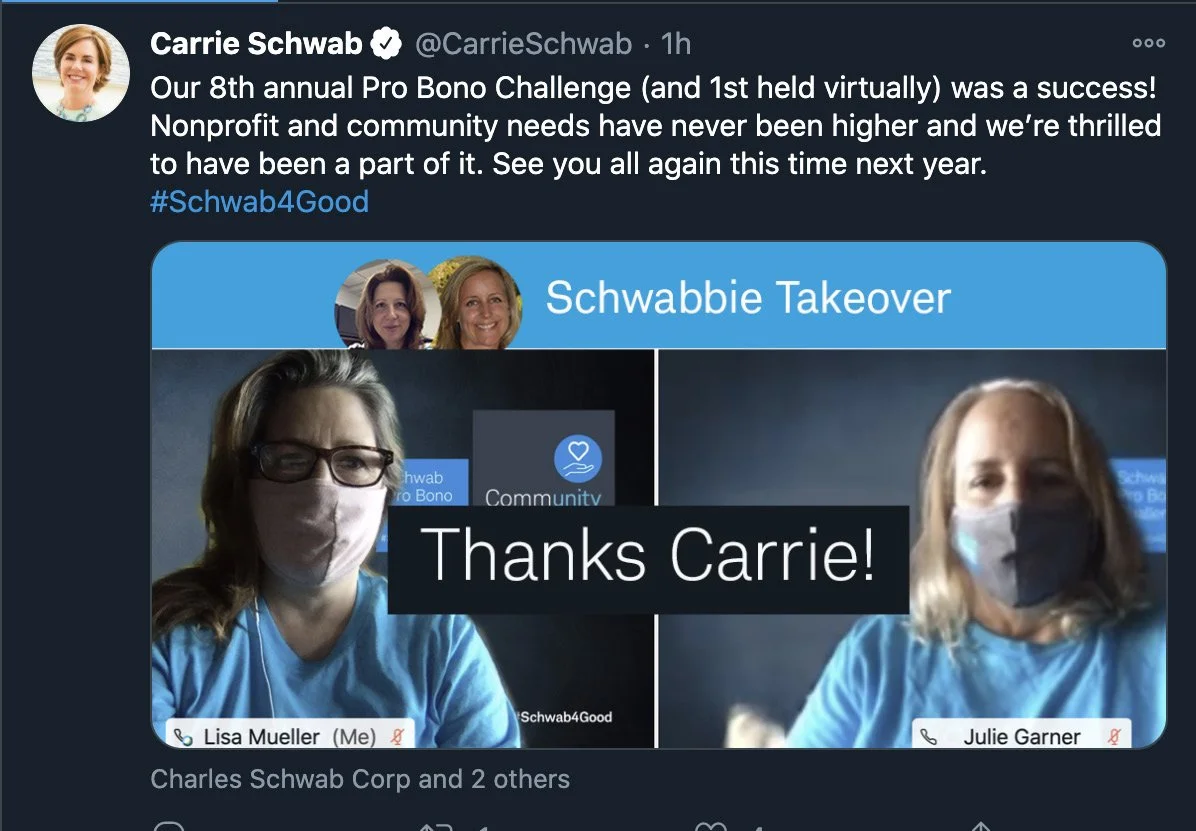Image resolution: width=1196 pixels, height=831 pixels.
Task: Click the Community heart-in-hand icon
Action: (x=577, y=459)
